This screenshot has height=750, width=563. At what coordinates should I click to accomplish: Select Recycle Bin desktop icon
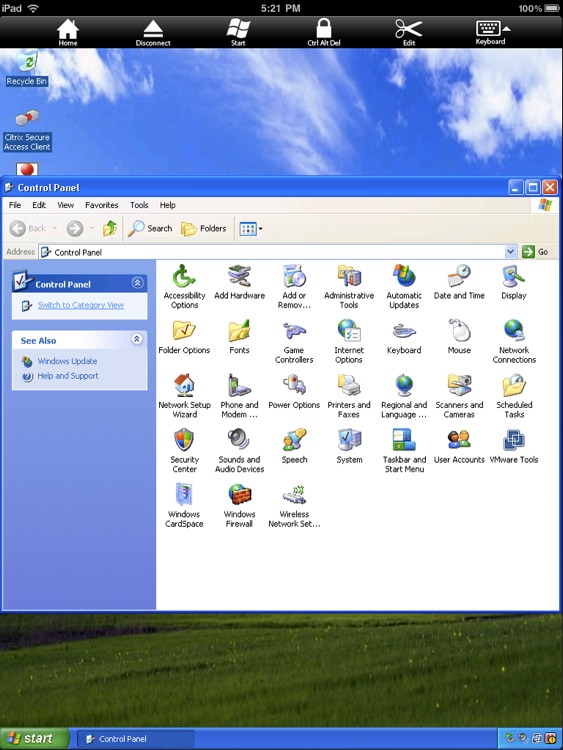click(x=27, y=68)
